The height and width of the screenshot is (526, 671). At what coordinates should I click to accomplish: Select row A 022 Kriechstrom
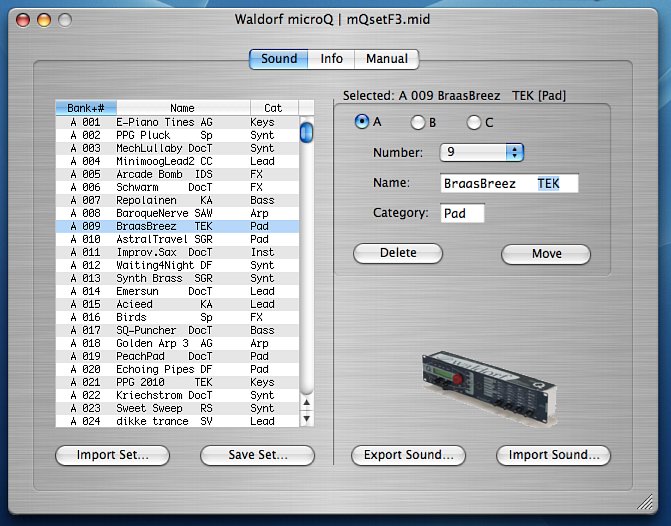point(177,395)
